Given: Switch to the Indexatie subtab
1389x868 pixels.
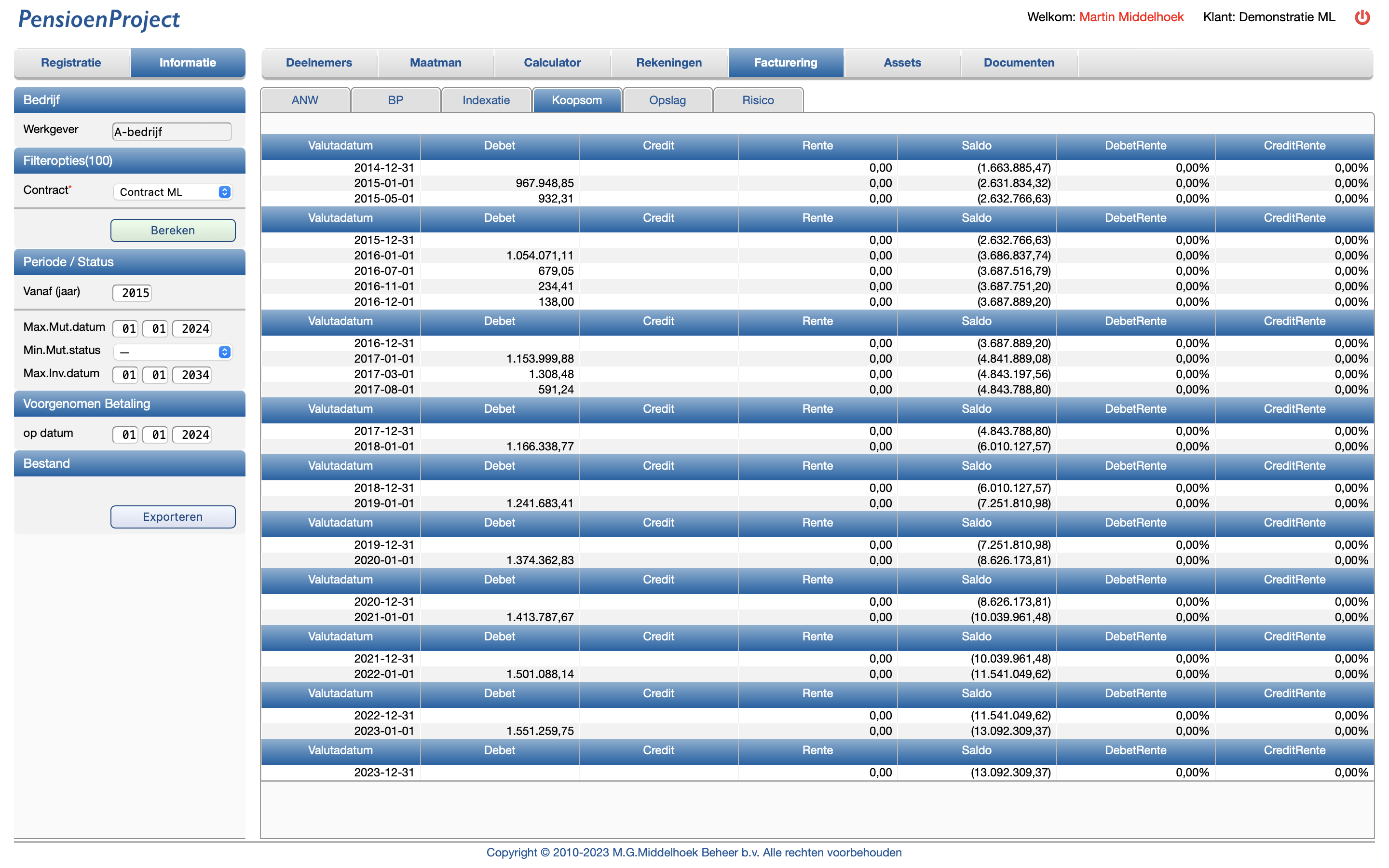Looking at the screenshot, I should (x=486, y=100).
